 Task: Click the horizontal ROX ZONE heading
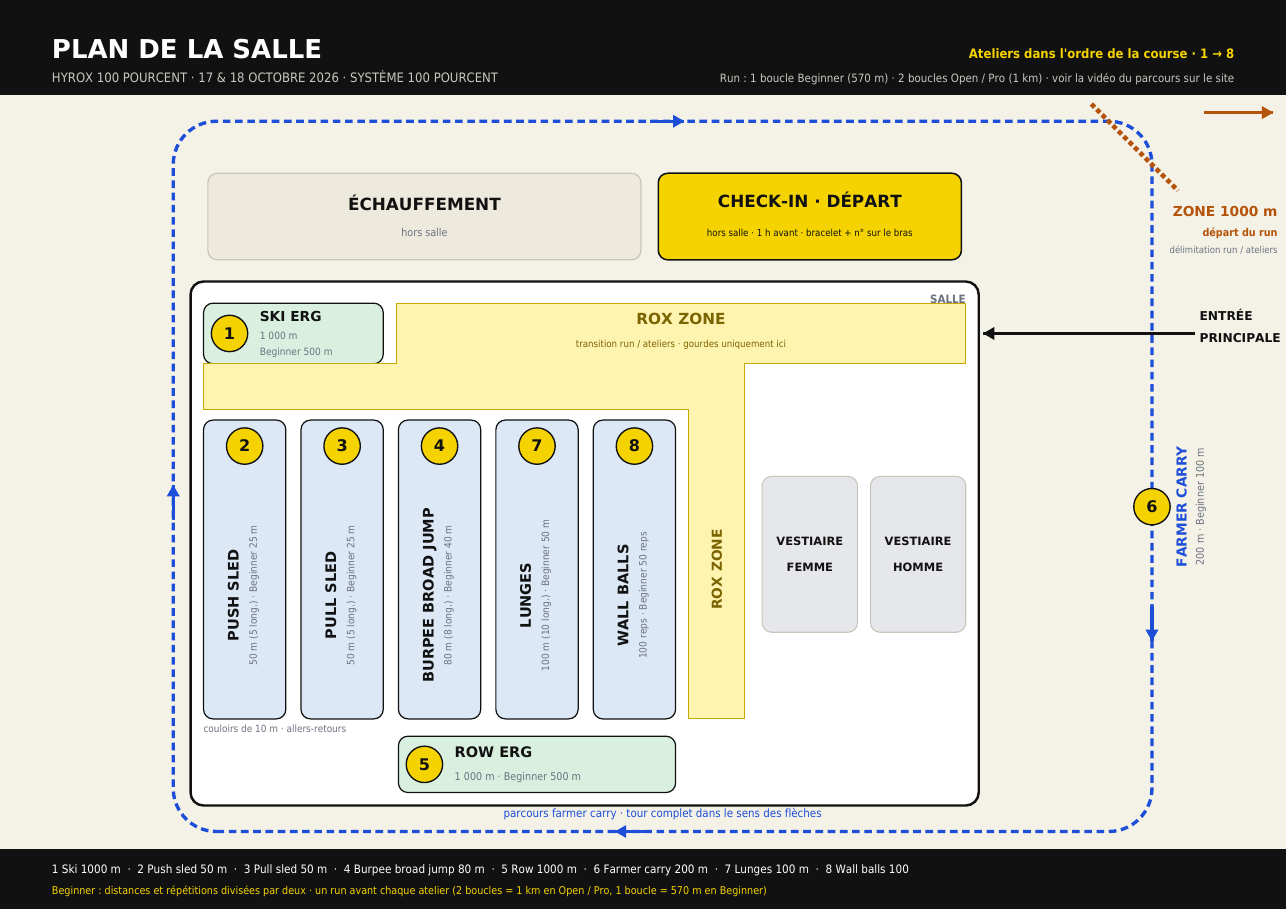tap(681, 319)
